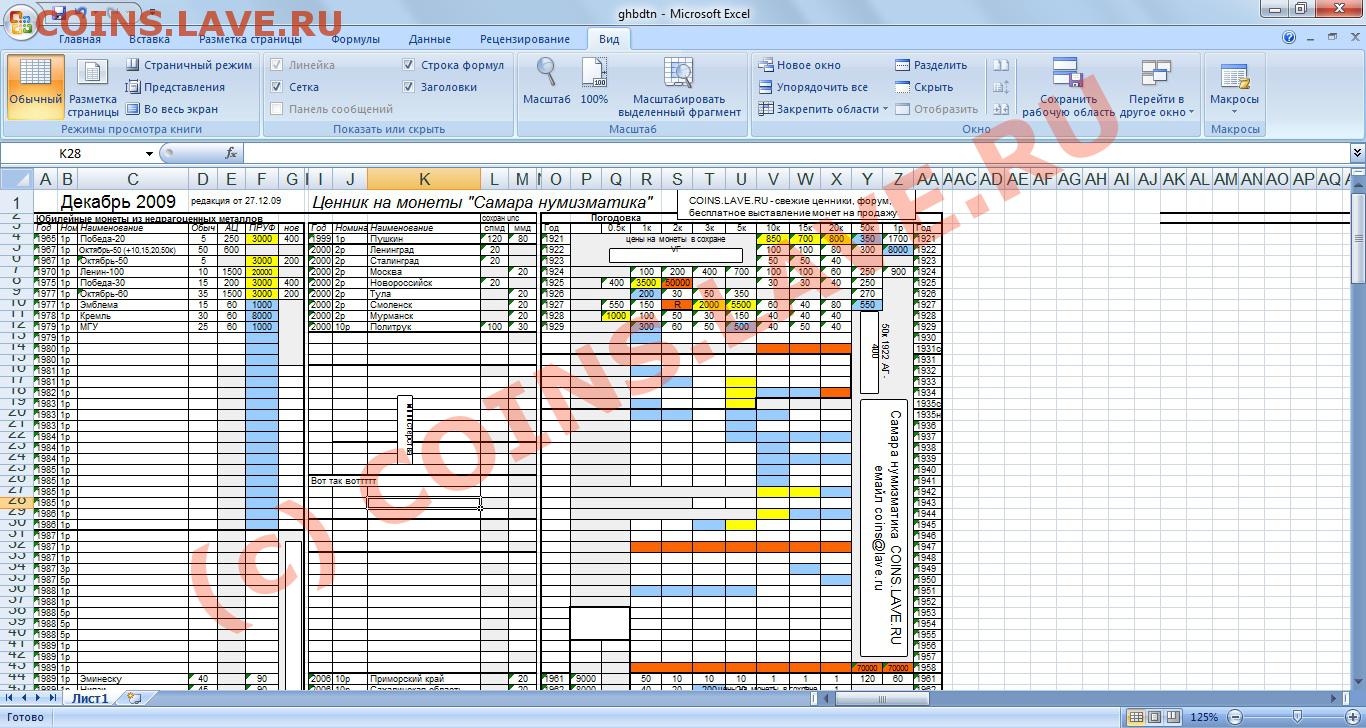
Task: Click Разделить window split
Action: click(x=930, y=65)
